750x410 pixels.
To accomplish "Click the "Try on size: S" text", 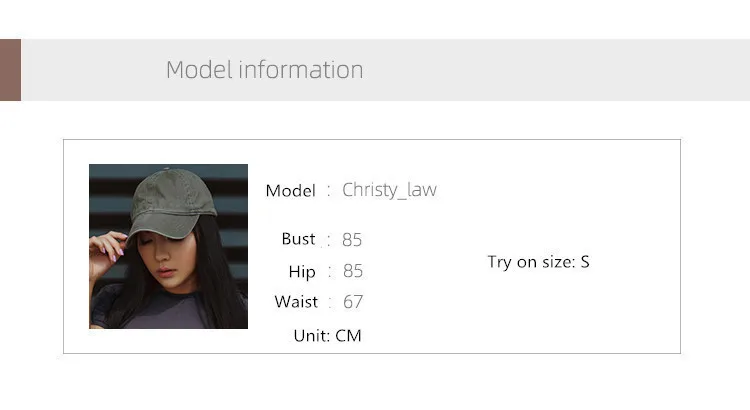I will [x=538, y=262].
